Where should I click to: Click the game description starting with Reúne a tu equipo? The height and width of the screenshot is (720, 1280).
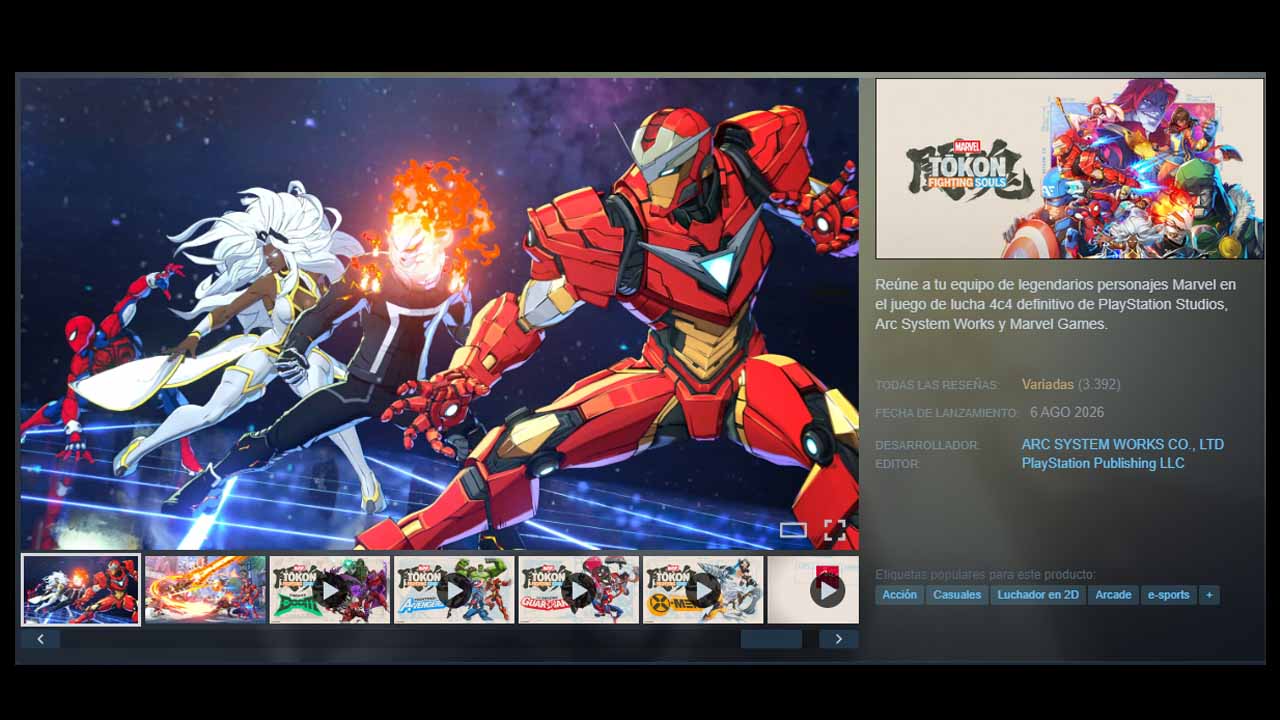click(x=1055, y=304)
